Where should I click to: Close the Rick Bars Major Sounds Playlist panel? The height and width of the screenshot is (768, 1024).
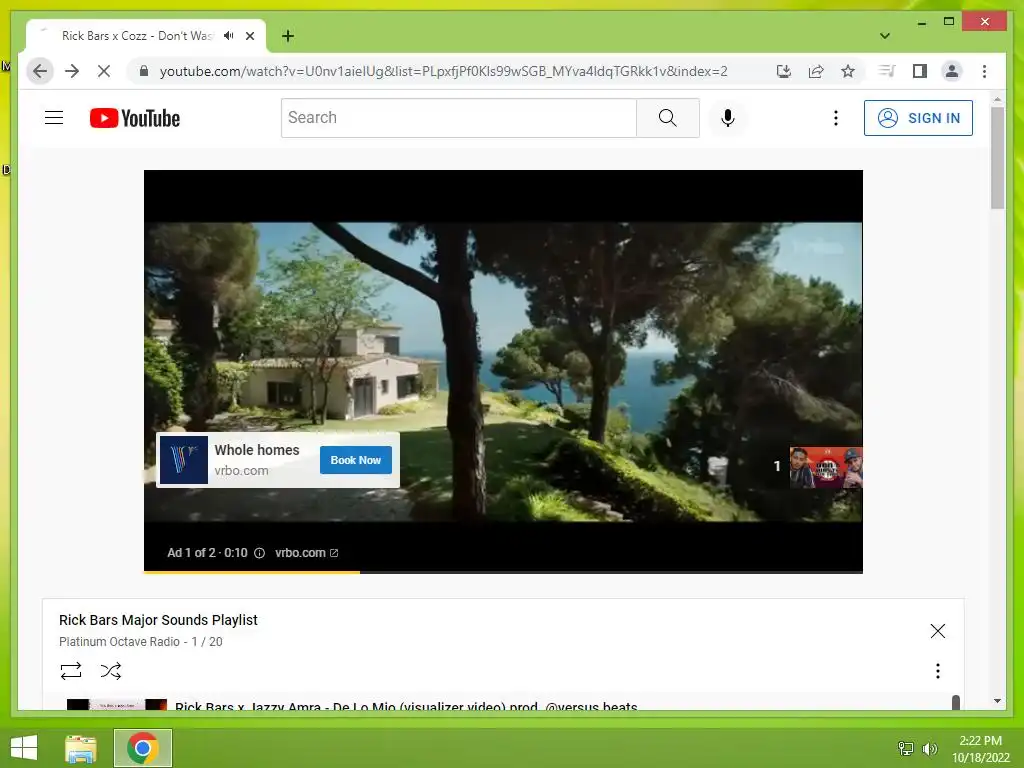[x=938, y=631]
